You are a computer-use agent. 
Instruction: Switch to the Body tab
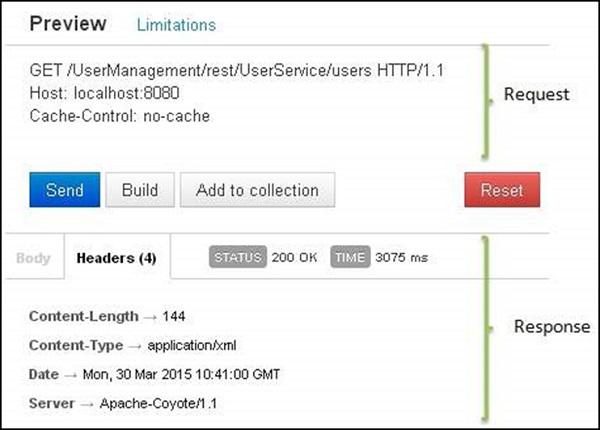(33, 258)
